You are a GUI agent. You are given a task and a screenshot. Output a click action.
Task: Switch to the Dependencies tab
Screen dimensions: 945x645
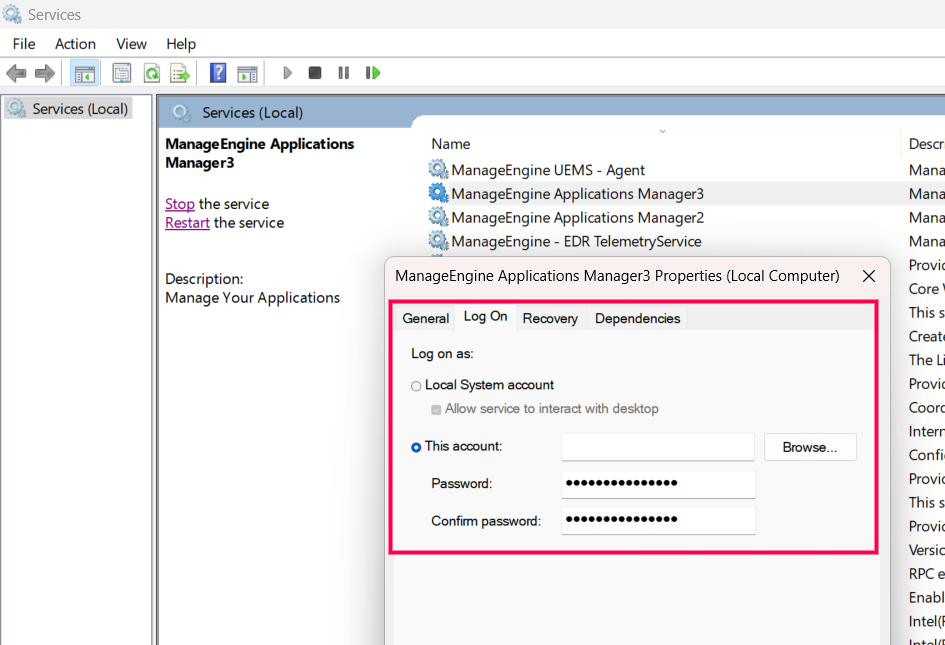[x=637, y=318]
